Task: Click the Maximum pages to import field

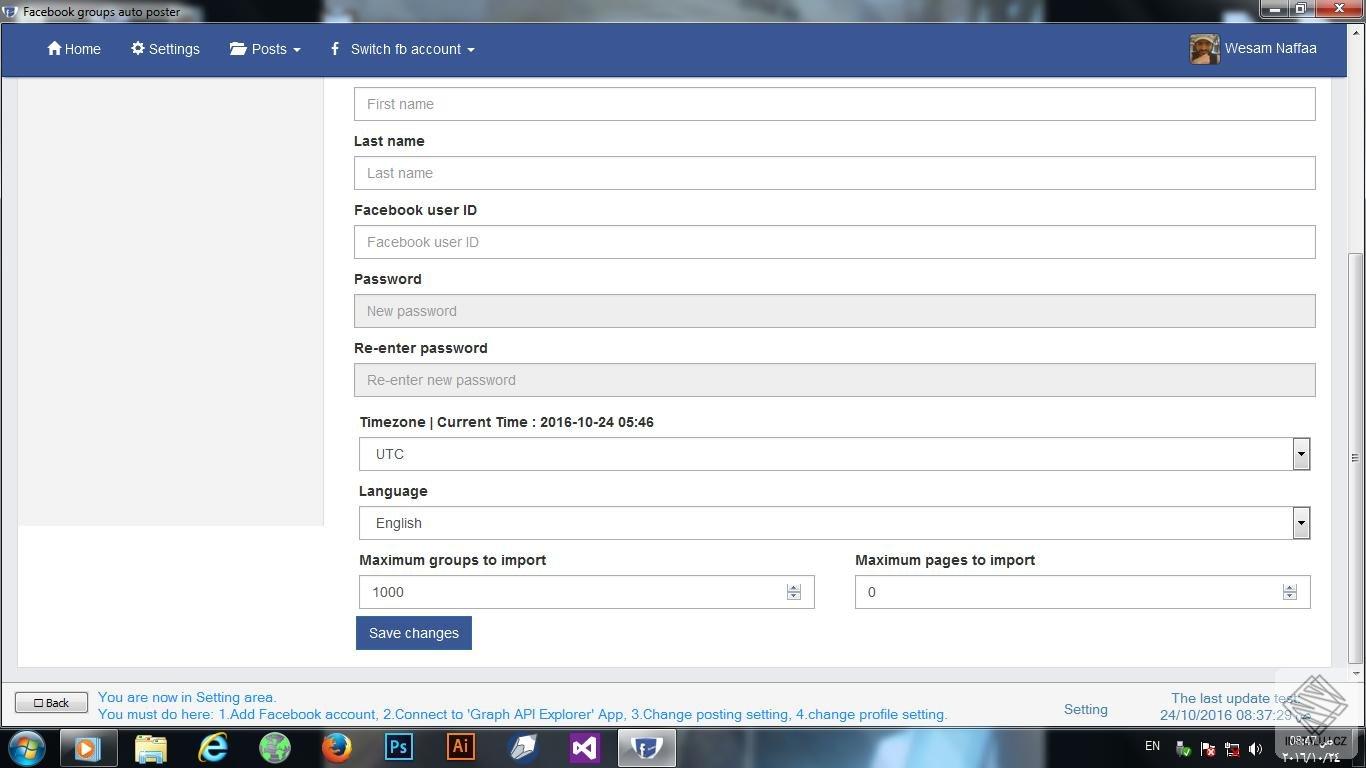Action: [1082, 592]
